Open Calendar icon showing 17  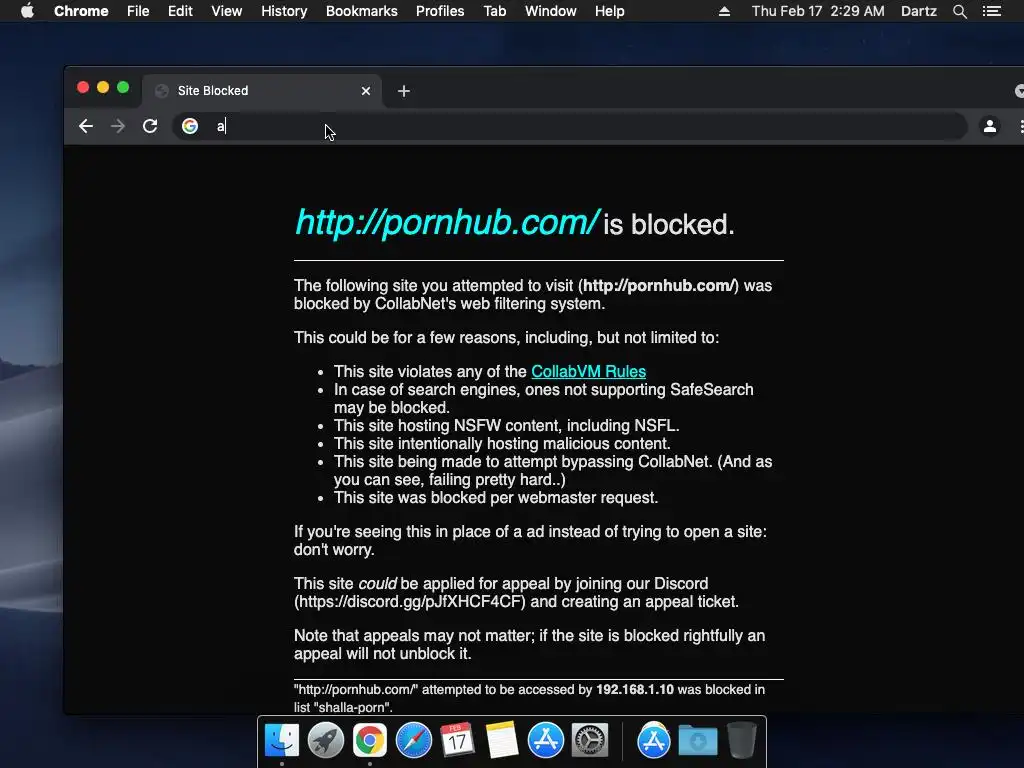pyautogui.click(x=457, y=741)
